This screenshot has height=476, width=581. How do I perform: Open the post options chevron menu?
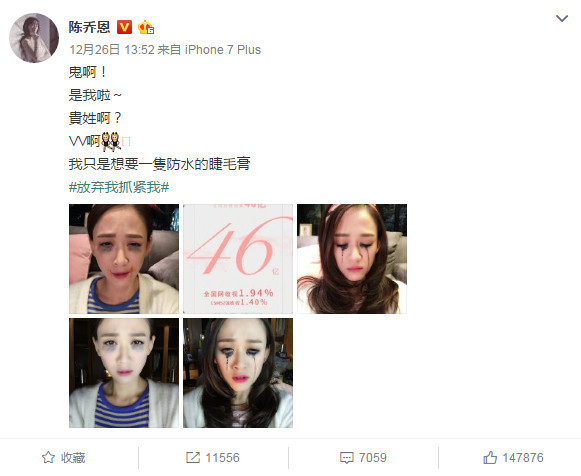(562, 19)
